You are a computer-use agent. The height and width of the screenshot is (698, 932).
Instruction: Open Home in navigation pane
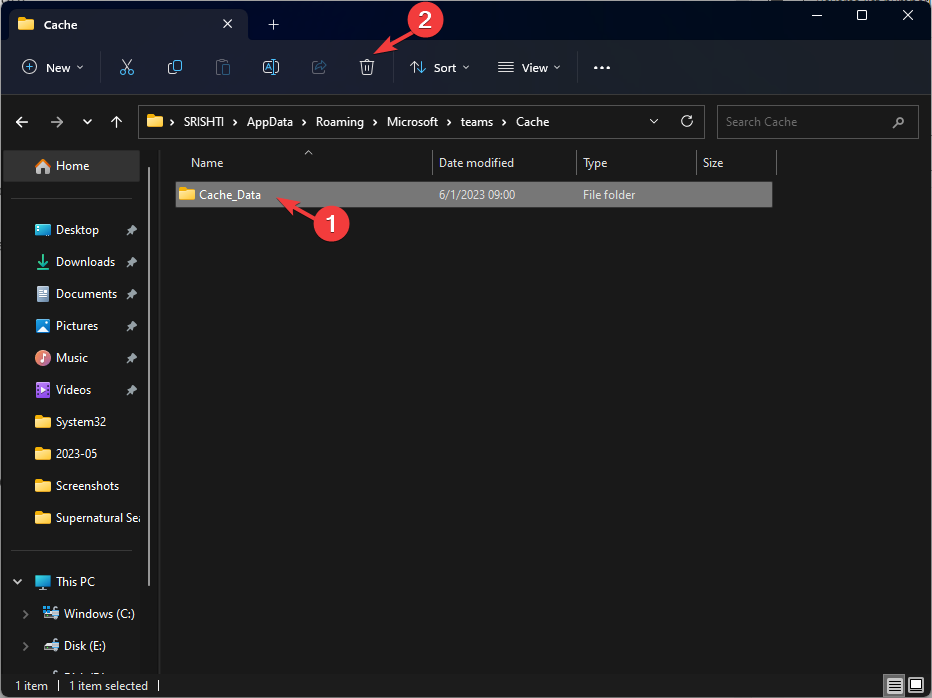click(x=72, y=166)
